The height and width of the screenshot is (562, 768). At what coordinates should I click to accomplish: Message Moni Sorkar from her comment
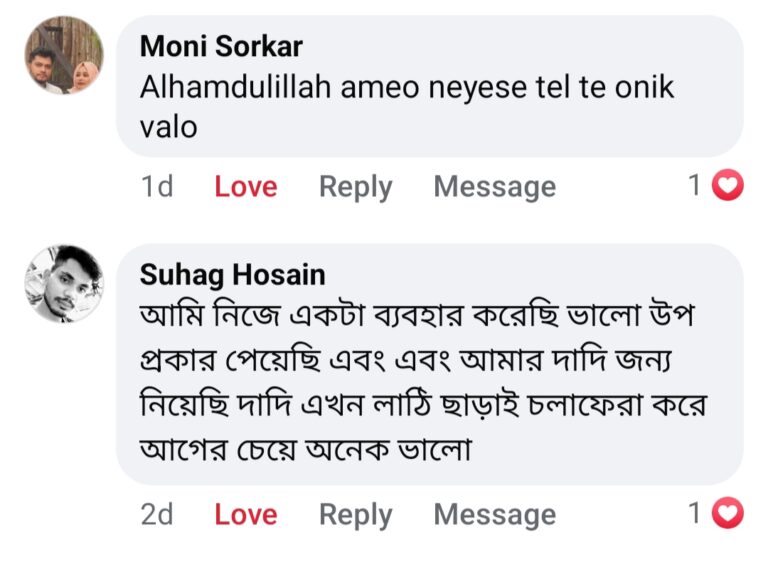click(x=494, y=187)
